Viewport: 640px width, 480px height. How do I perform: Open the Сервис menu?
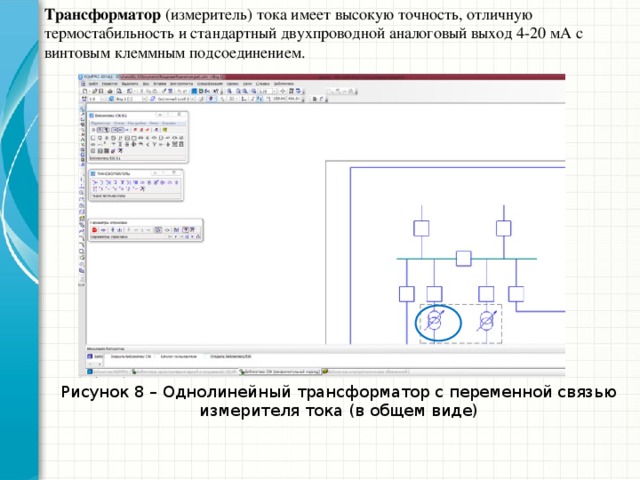[x=232, y=84]
